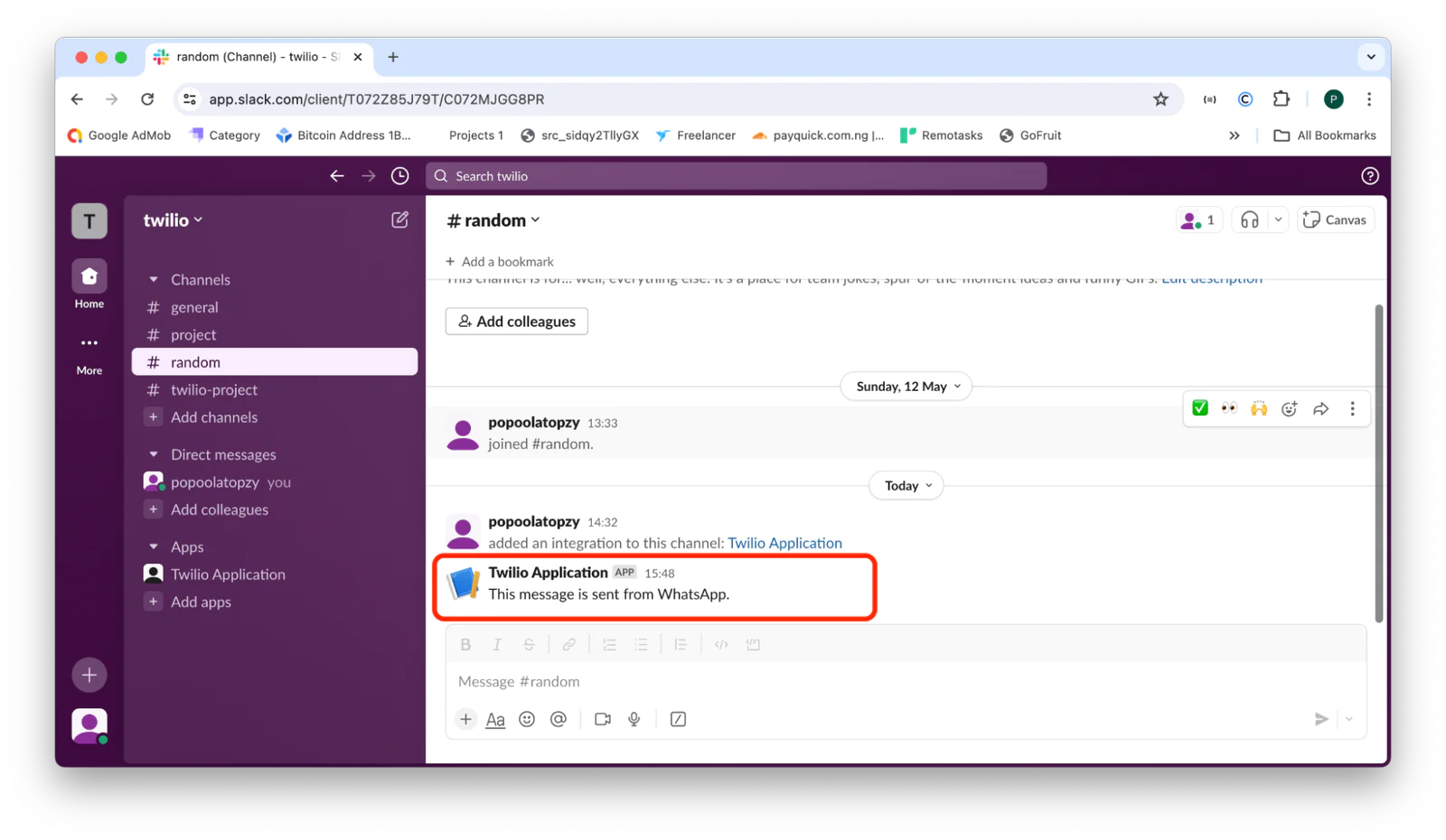
Task: Click the new message compose icon
Action: coord(399,219)
